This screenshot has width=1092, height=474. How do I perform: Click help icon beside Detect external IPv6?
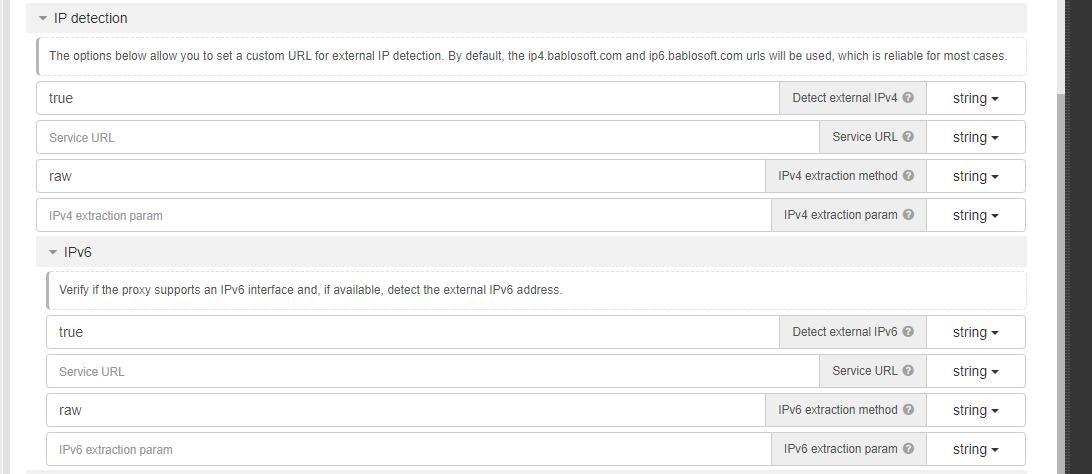pyautogui.click(x=908, y=332)
